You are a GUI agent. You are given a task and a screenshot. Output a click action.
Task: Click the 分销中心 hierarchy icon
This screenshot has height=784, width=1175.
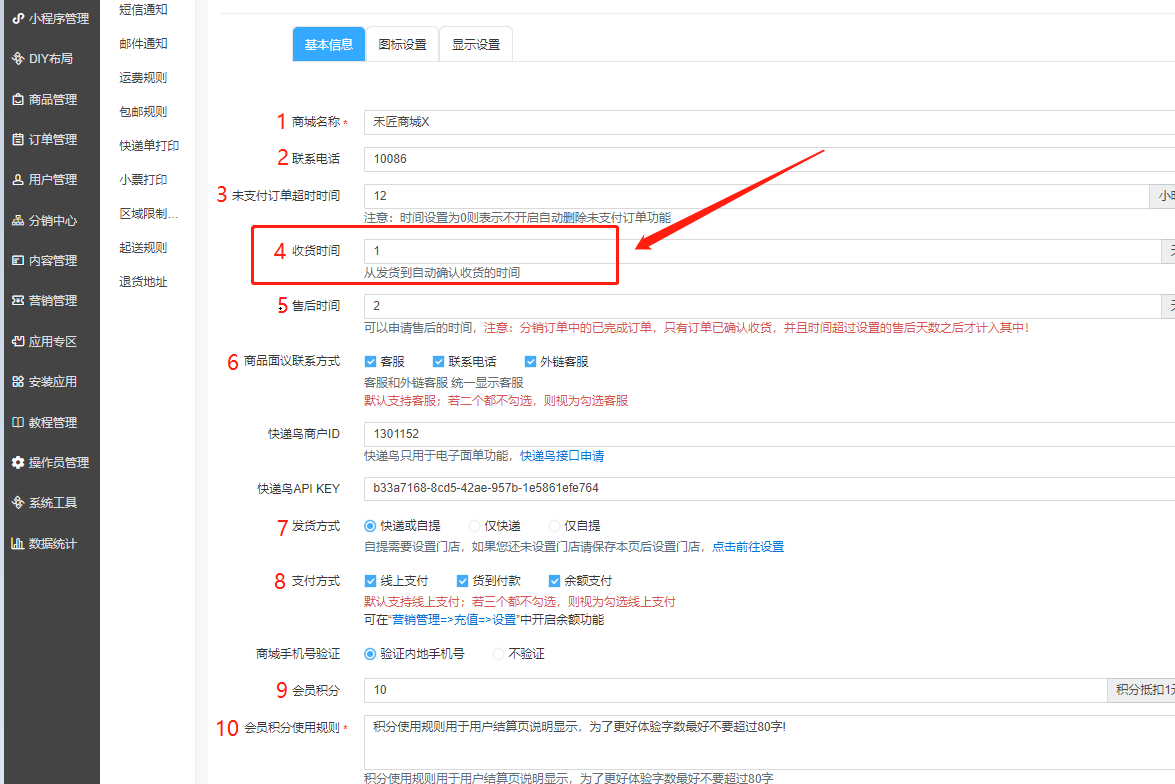(x=18, y=221)
